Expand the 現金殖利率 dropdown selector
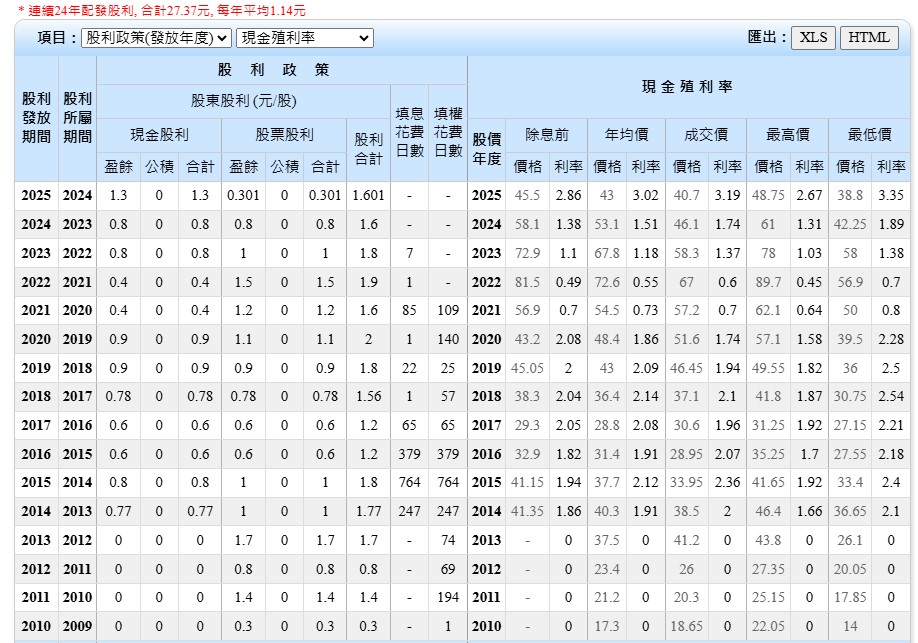918x643 pixels. (304, 38)
